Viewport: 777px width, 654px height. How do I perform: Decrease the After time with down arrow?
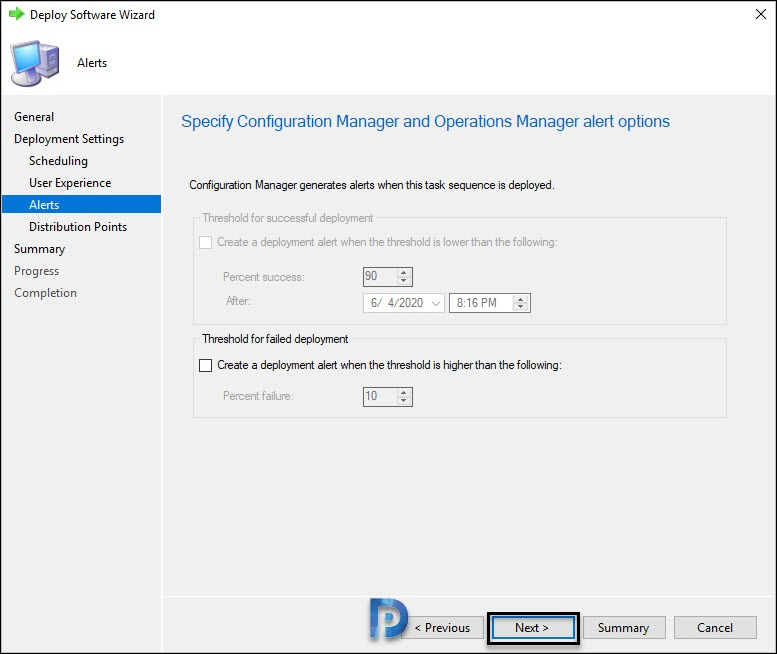520,307
